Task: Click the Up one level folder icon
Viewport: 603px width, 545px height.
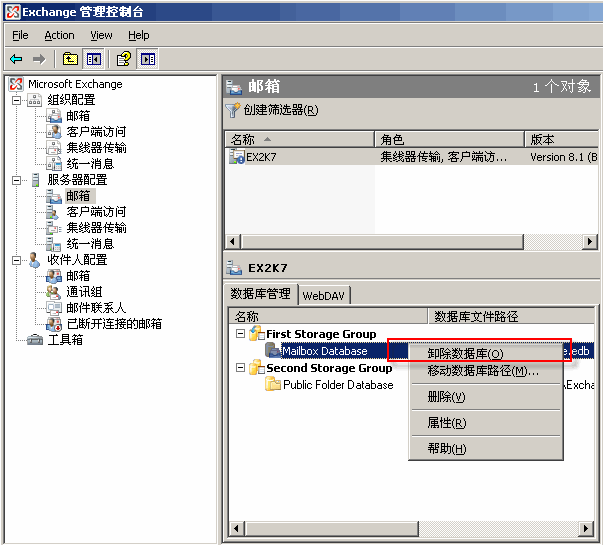Action: pos(70,59)
